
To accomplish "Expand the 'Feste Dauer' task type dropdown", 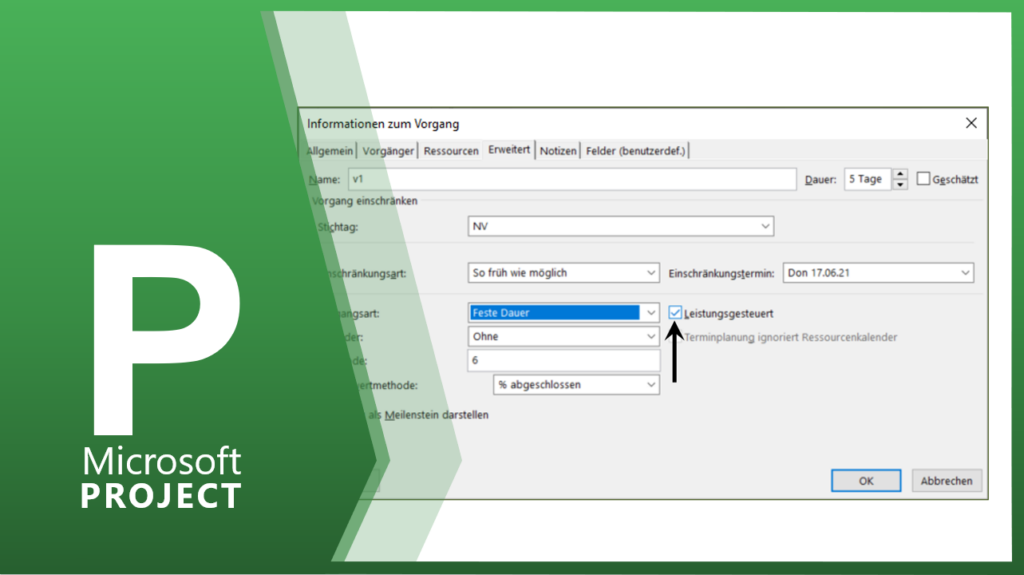I will (563, 312).
